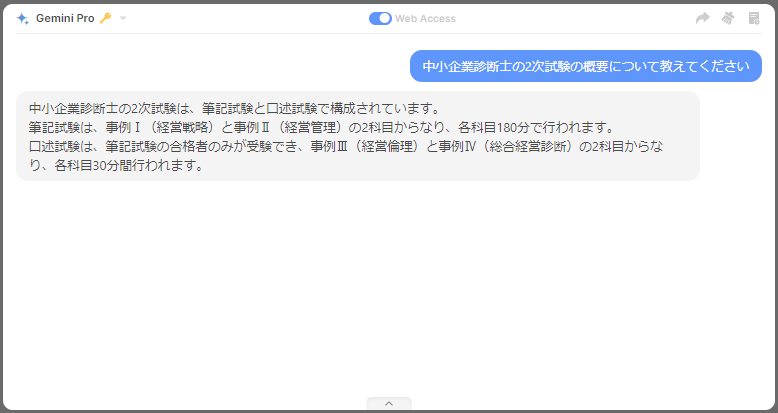Clear the conversation with the broom icon
The height and width of the screenshot is (413, 778).
click(x=728, y=18)
